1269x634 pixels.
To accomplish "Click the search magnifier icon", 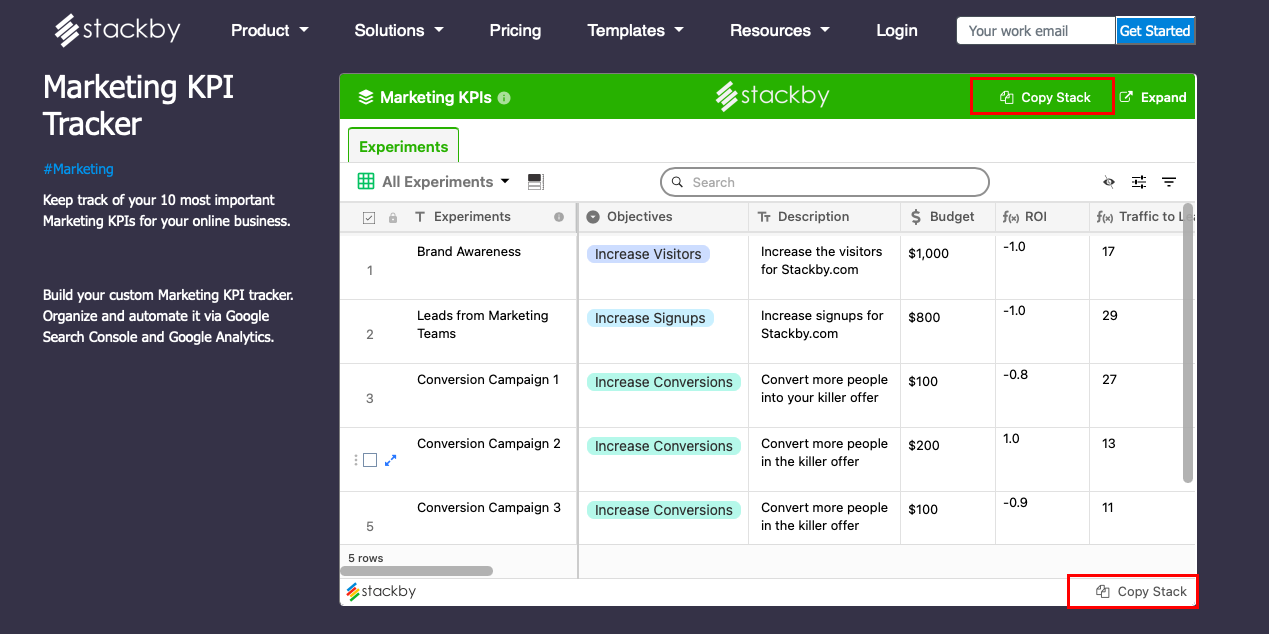I will (x=679, y=182).
